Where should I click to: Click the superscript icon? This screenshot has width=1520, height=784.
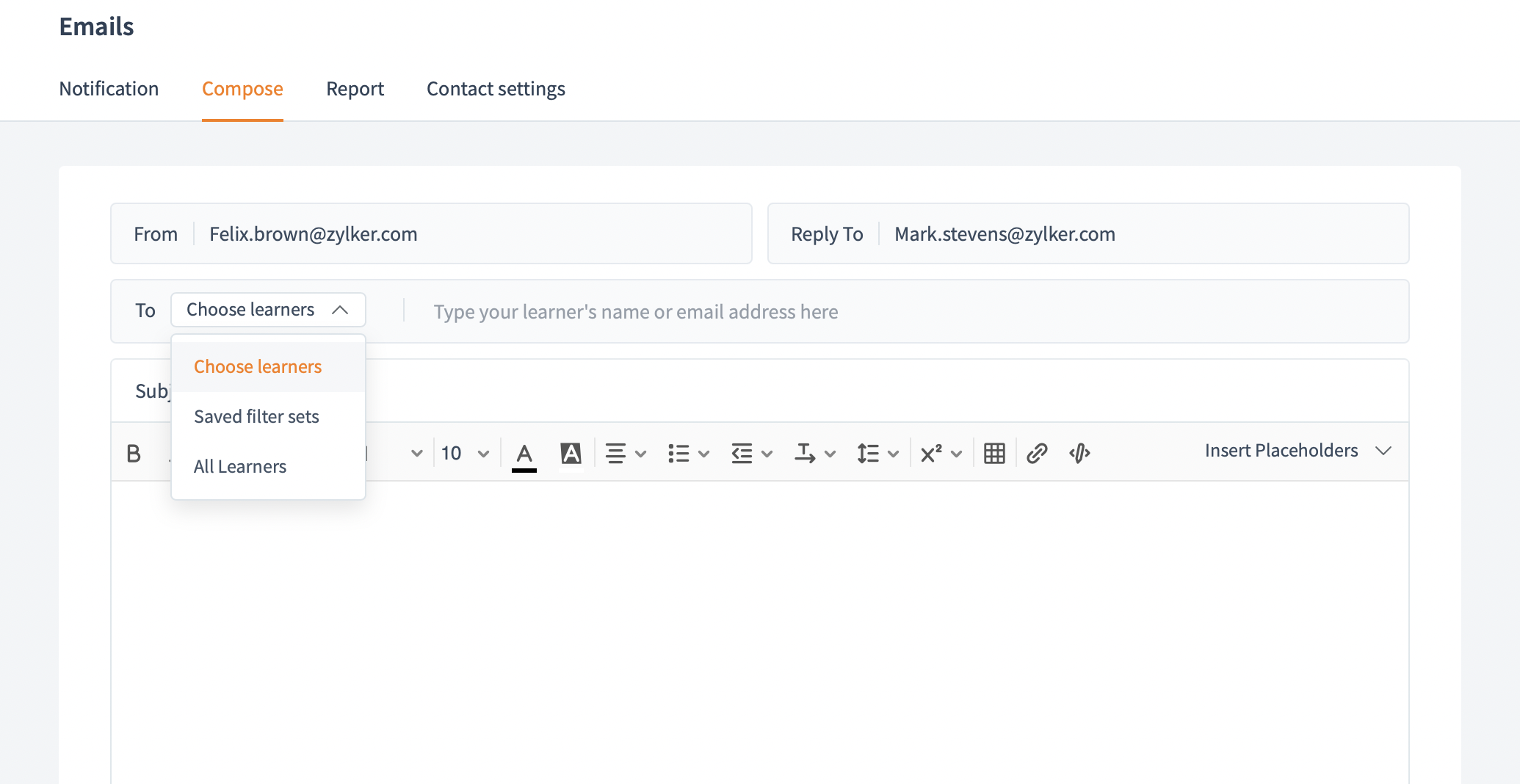pos(931,454)
